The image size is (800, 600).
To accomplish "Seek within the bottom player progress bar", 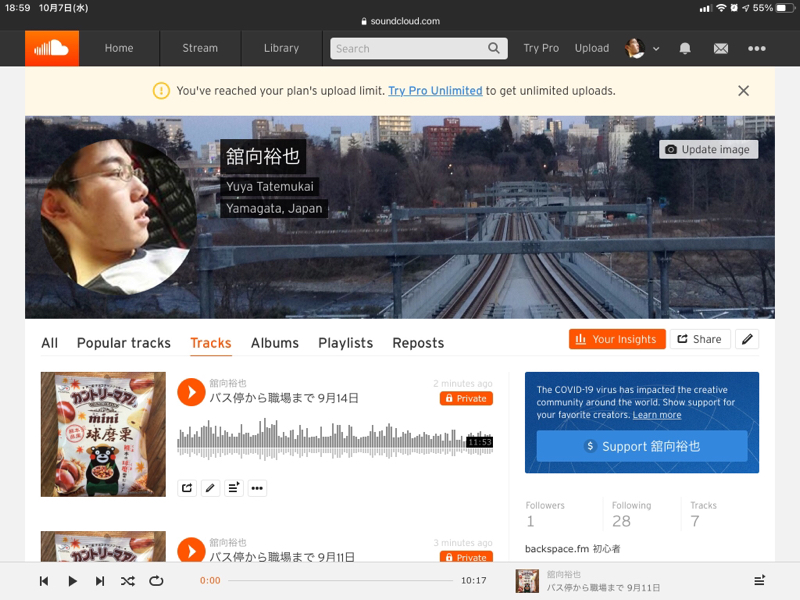I will pyautogui.click(x=340, y=581).
